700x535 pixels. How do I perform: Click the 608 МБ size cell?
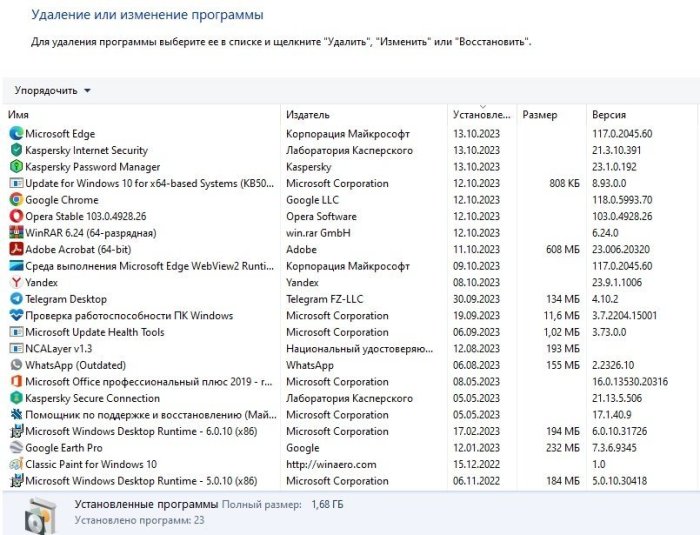coord(562,249)
